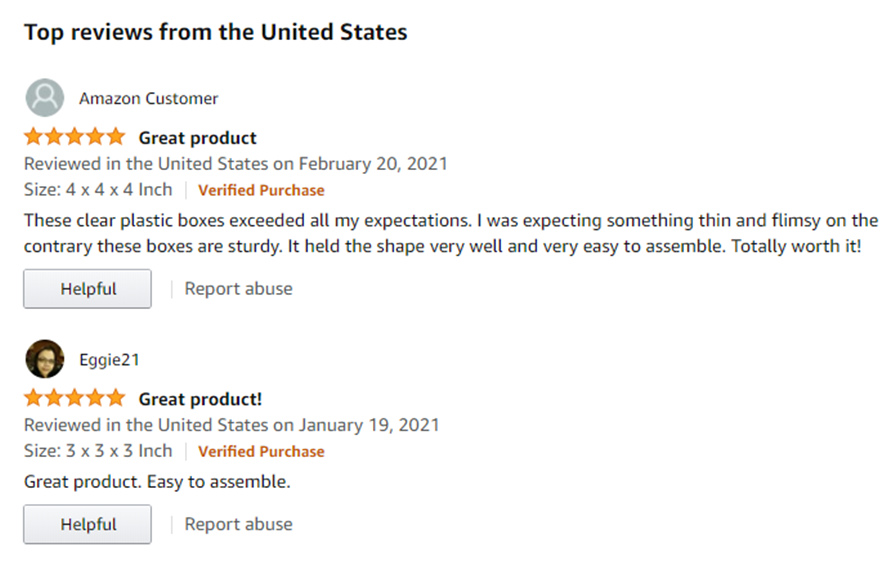895x565 pixels.
Task: Report abuse on Eggie21's review
Action: click(238, 524)
